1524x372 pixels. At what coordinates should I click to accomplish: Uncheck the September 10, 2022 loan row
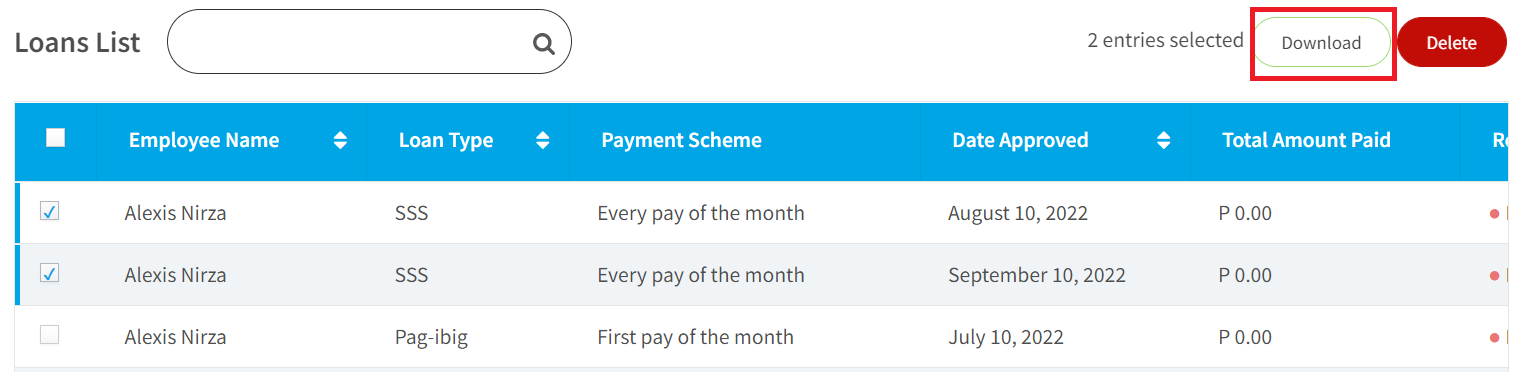[49, 273]
